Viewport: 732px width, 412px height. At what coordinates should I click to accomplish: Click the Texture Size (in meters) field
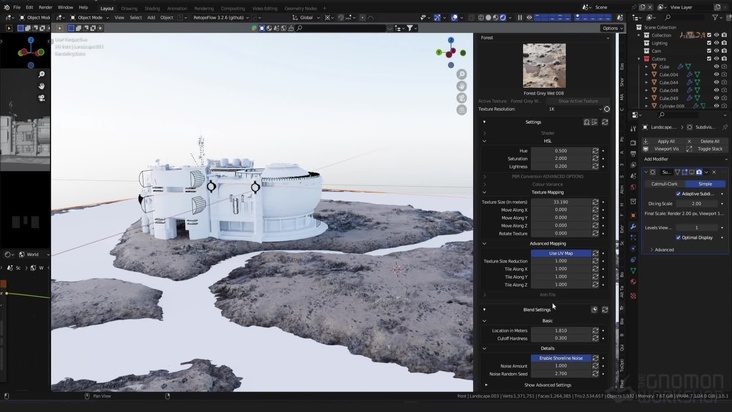click(561, 202)
